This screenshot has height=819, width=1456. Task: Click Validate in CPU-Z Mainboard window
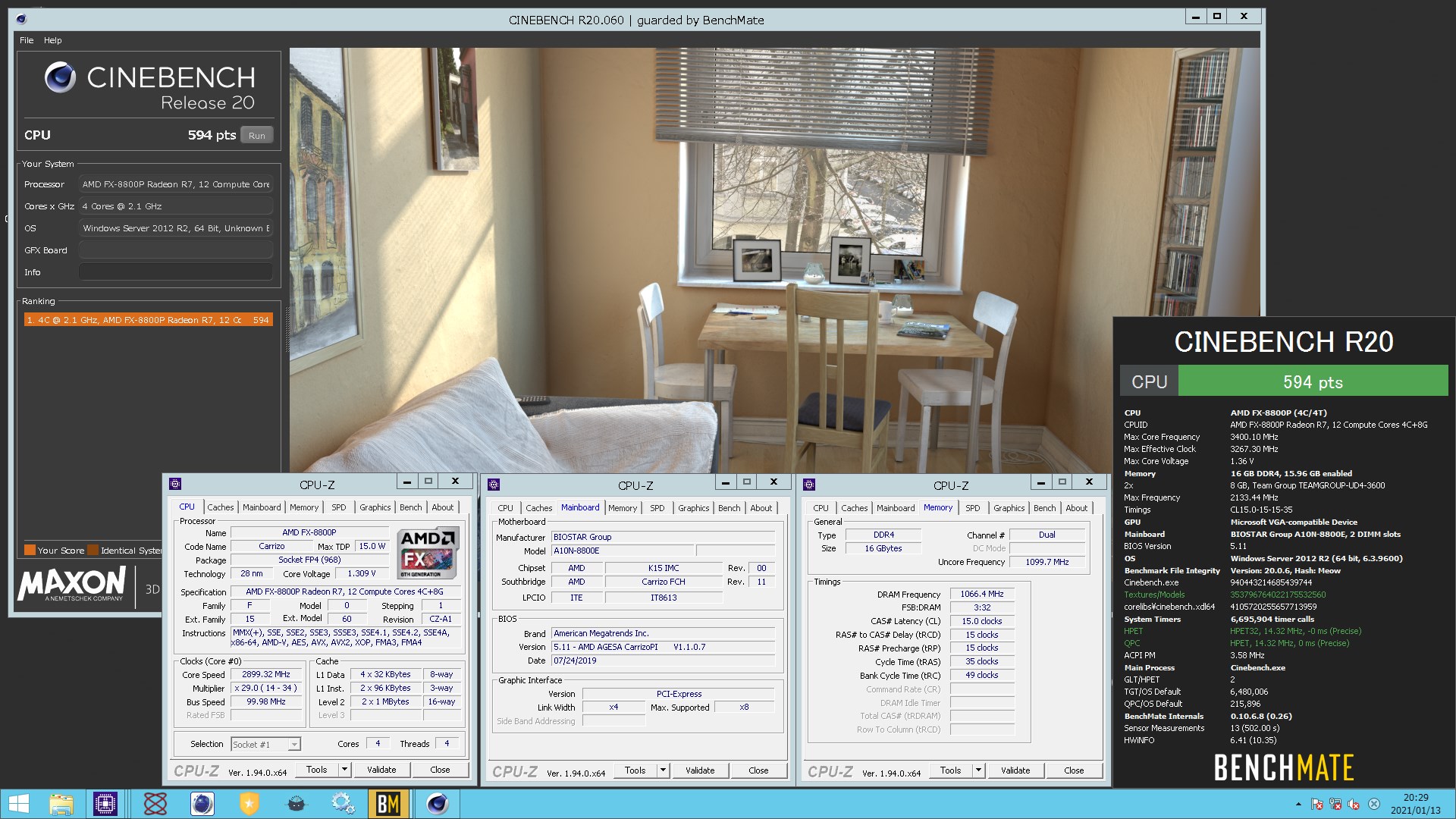pyautogui.click(x=700, y=770)
